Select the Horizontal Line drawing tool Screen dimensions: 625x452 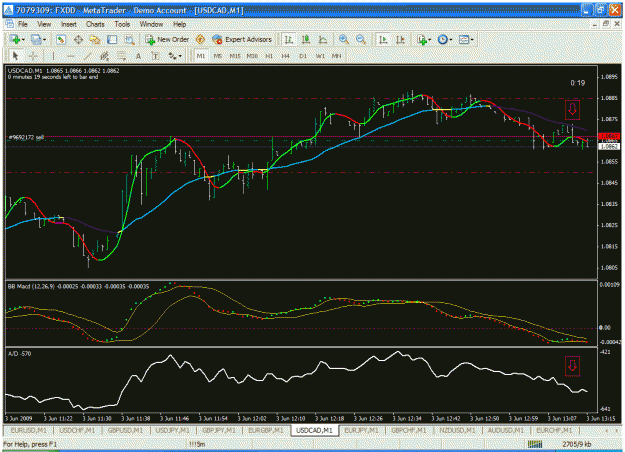(71, 56)
